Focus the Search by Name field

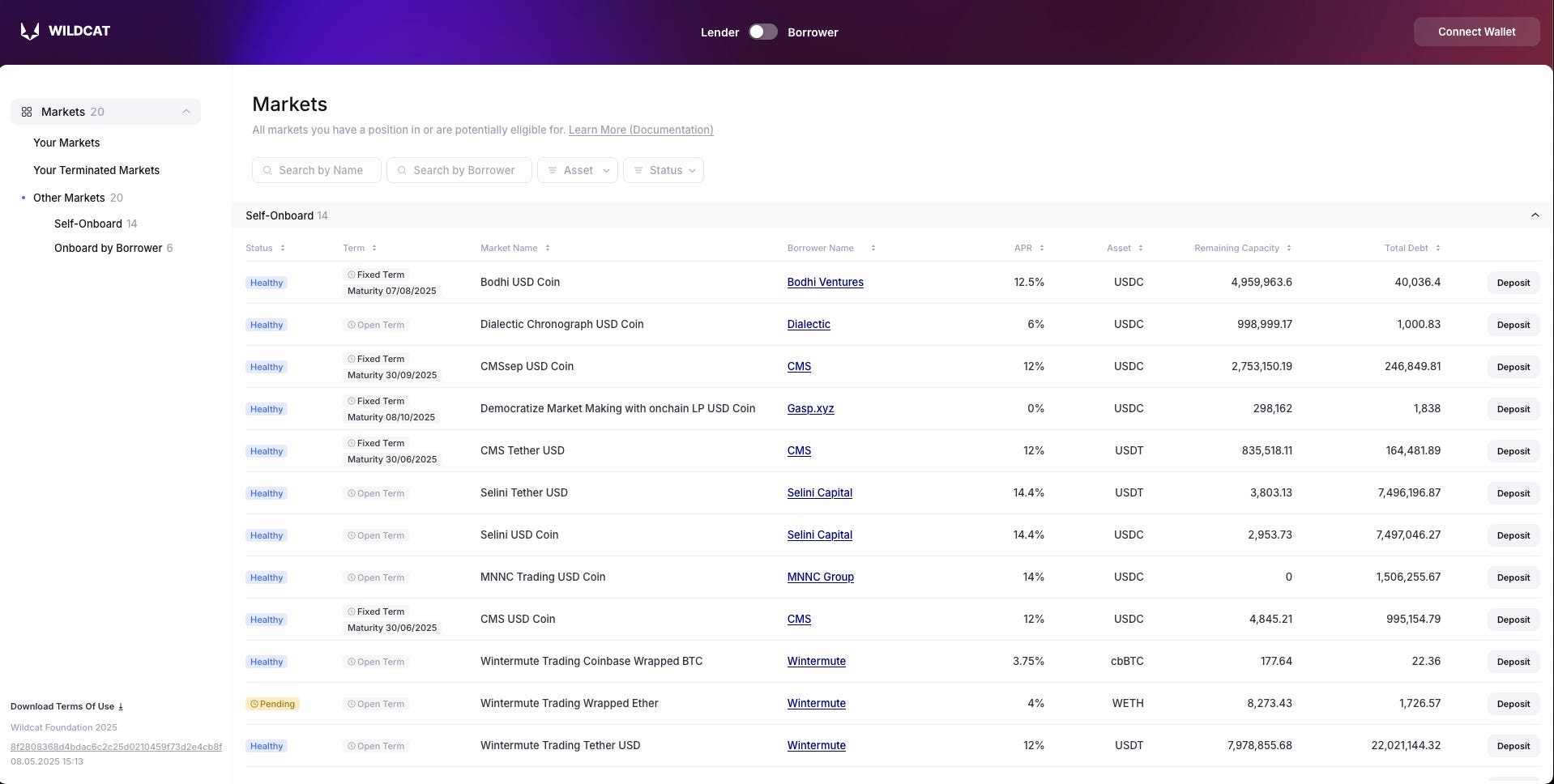(x=317, y=170)
